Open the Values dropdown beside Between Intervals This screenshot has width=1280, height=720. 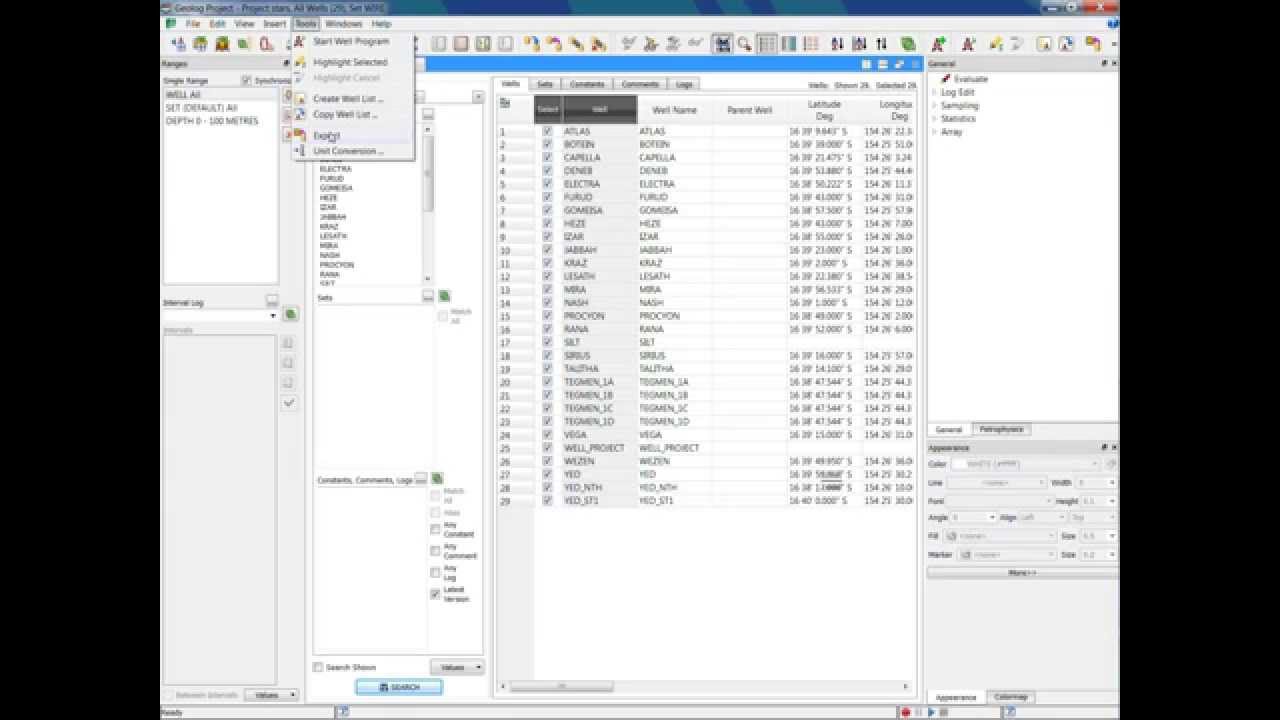272,695
